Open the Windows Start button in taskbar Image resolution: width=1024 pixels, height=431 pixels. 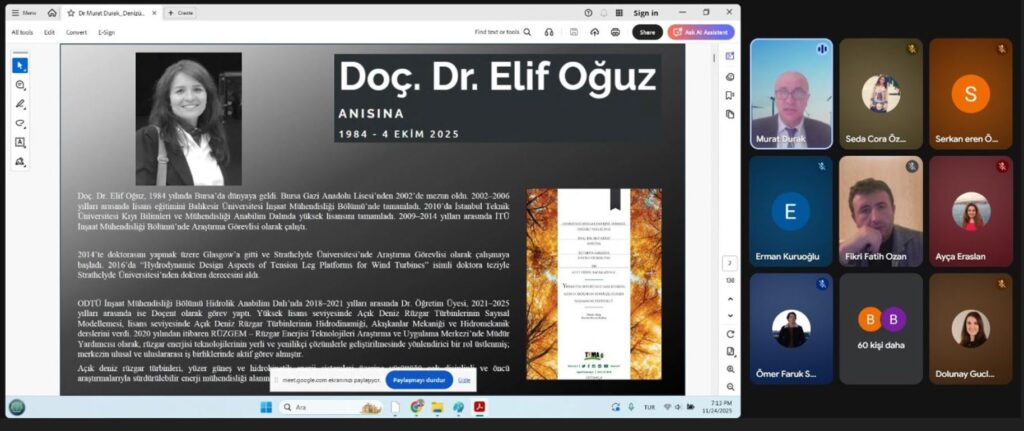click(266, 407)
